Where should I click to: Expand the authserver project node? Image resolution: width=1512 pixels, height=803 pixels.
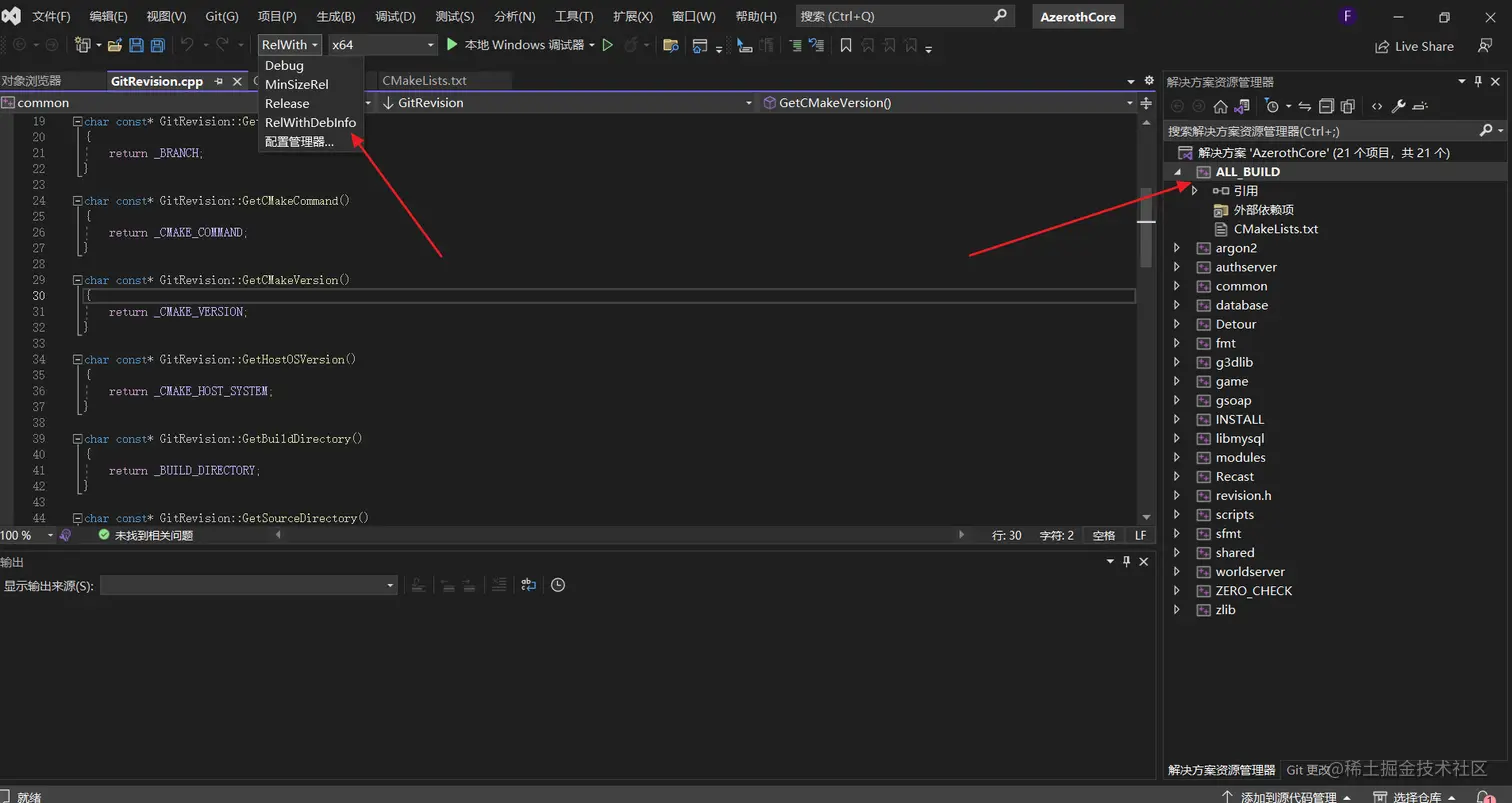[x=1177, y=267]
